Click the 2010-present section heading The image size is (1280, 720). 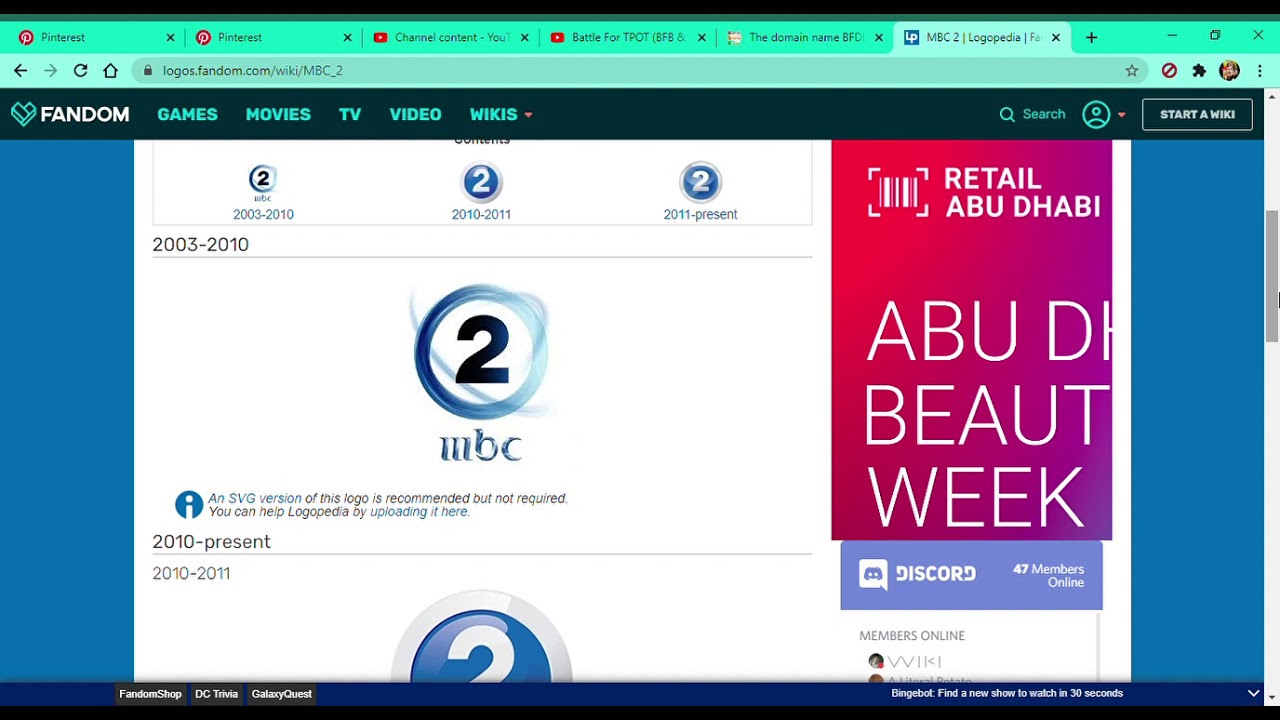click(x=211, y=541)
